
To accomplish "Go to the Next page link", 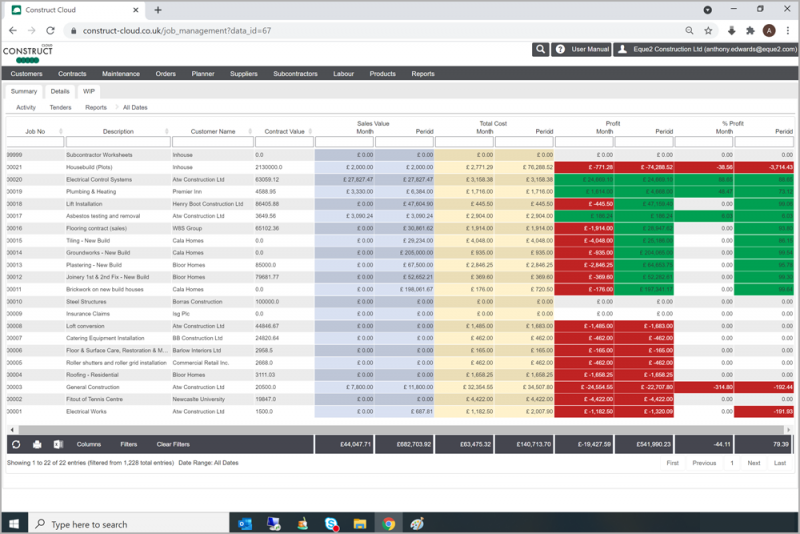I will (754, 463).
